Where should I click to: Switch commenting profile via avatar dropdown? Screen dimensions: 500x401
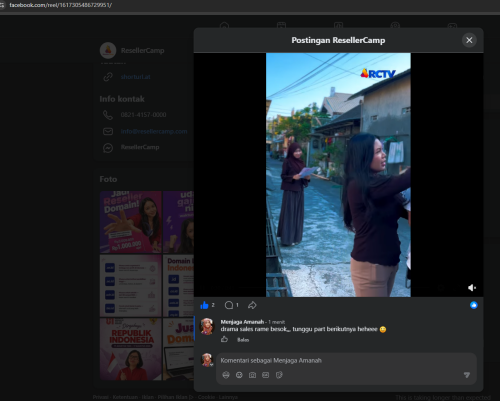point(207,360)
